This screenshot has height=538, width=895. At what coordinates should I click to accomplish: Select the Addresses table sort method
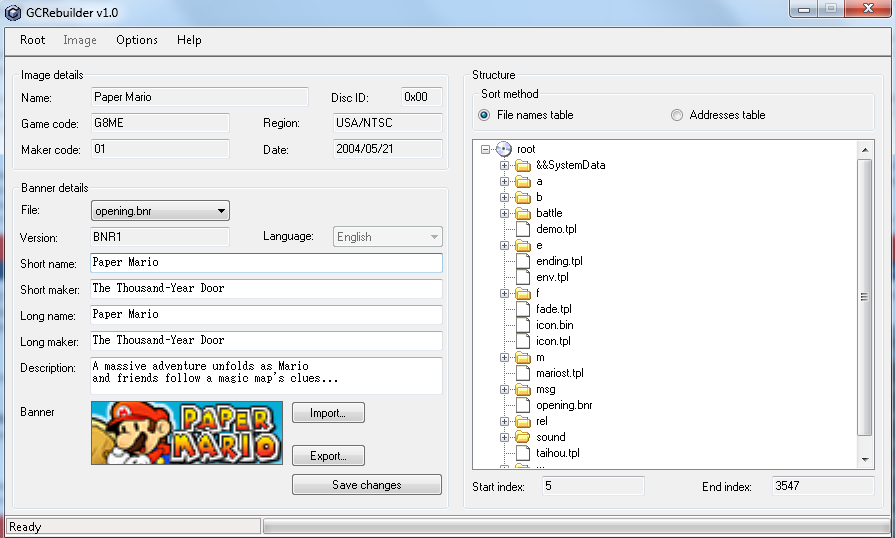(677, 115)
